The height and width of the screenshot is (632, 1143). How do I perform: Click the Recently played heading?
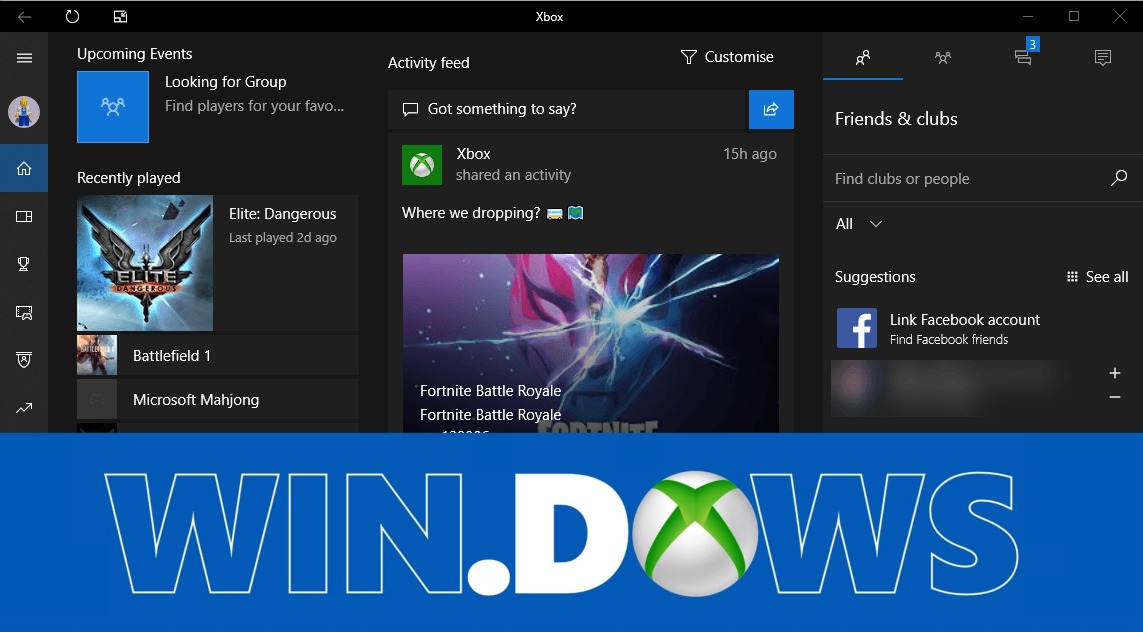[129, 178]
